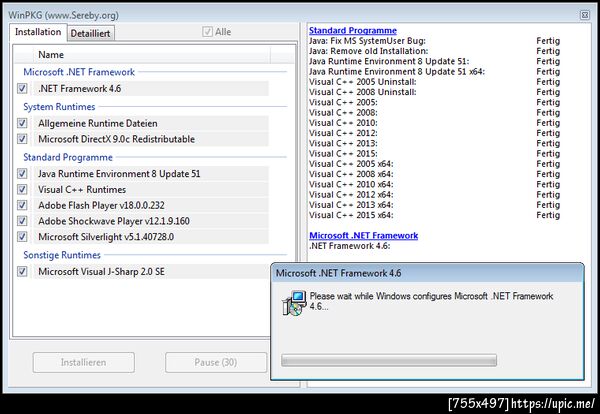The image size is (600, 414).
Task: Click the installer icon in .NET dialog
Action: click(x=294, y=303)
